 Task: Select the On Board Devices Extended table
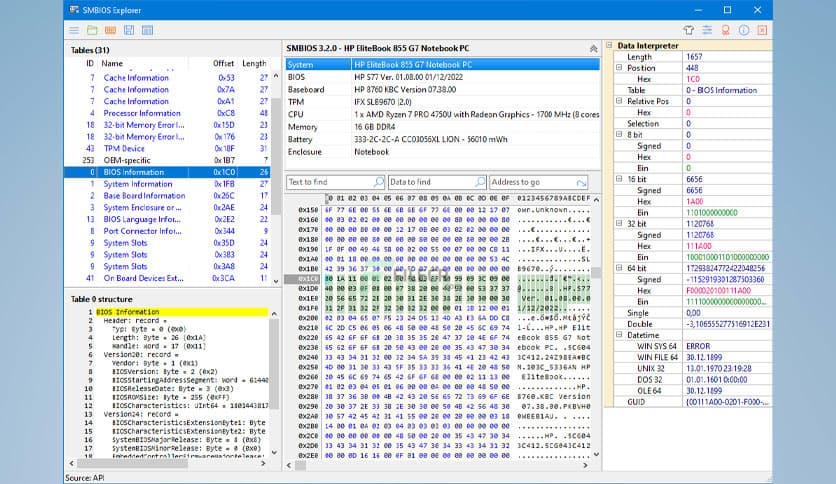tap(167, 278)
